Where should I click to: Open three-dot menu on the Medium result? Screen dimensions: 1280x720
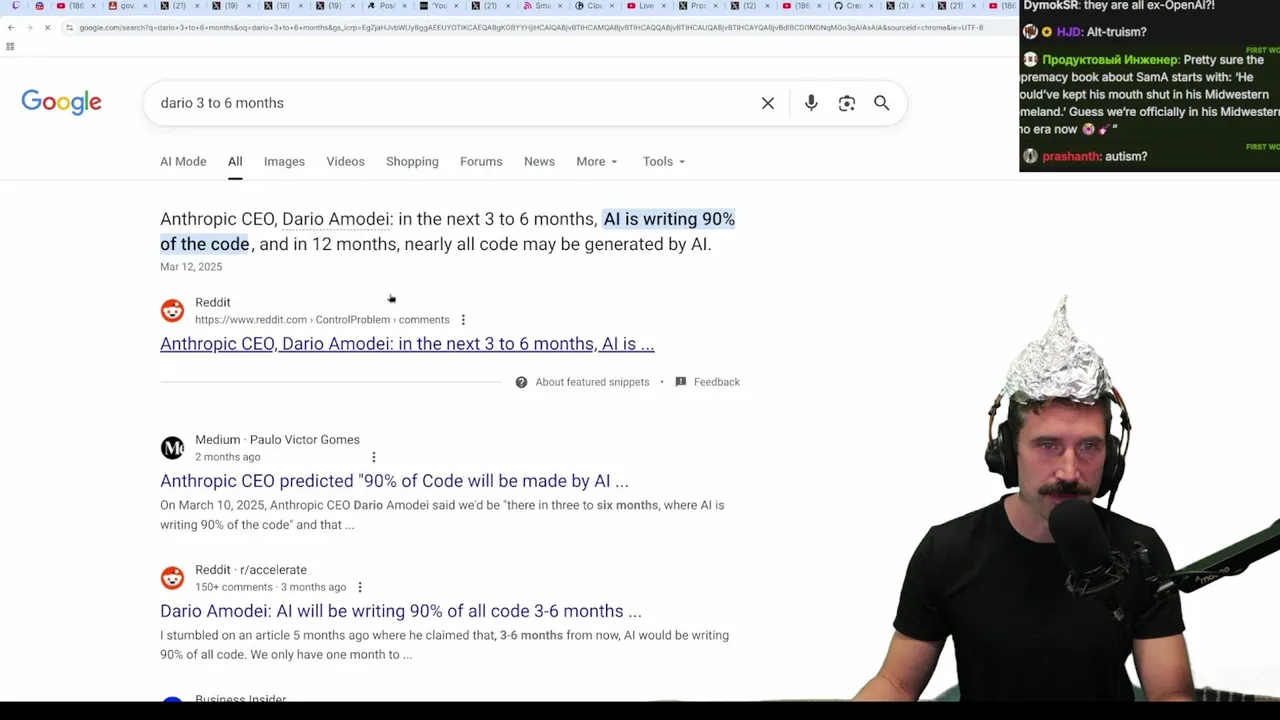(374, 457)
